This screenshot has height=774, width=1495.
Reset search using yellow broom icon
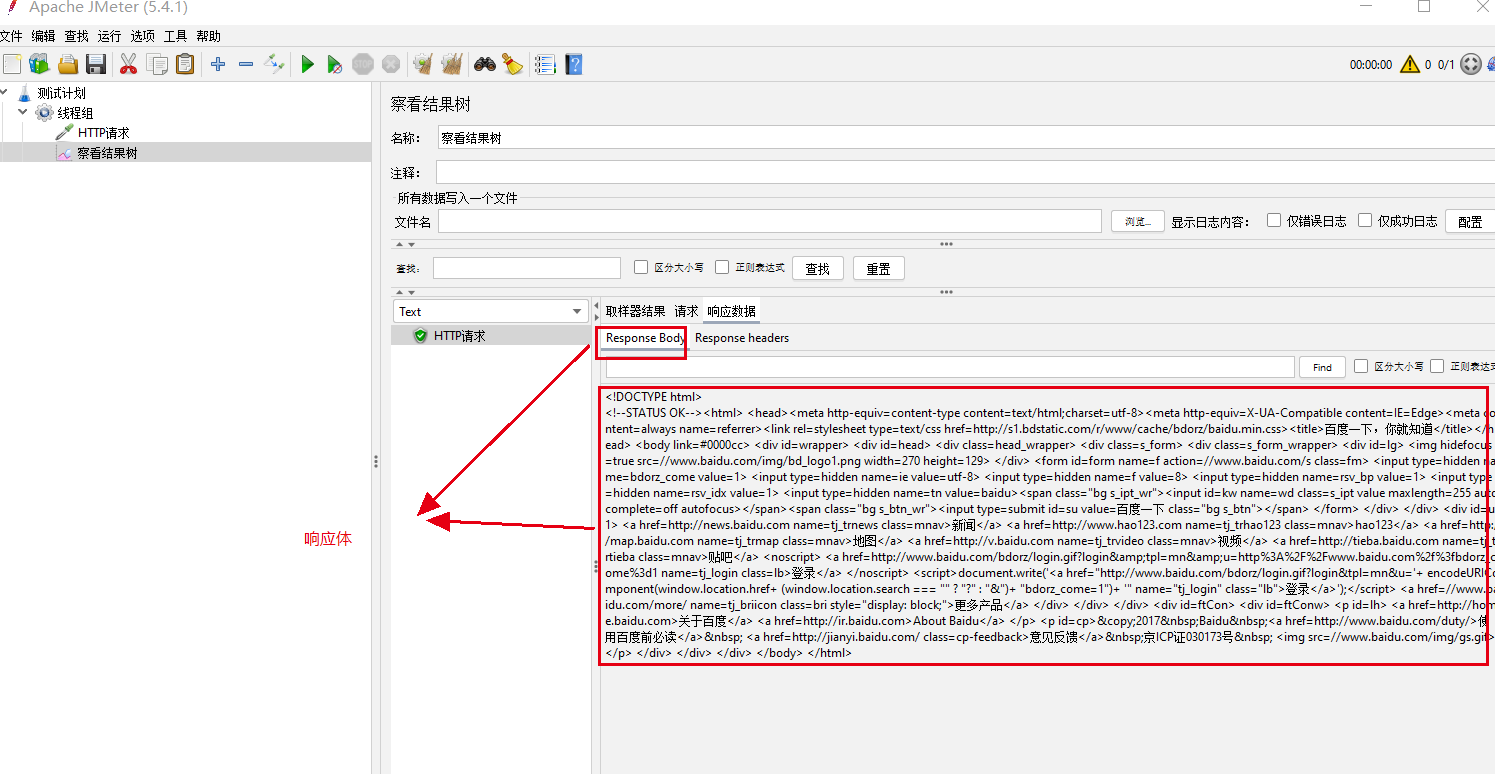tap(513, 65)
